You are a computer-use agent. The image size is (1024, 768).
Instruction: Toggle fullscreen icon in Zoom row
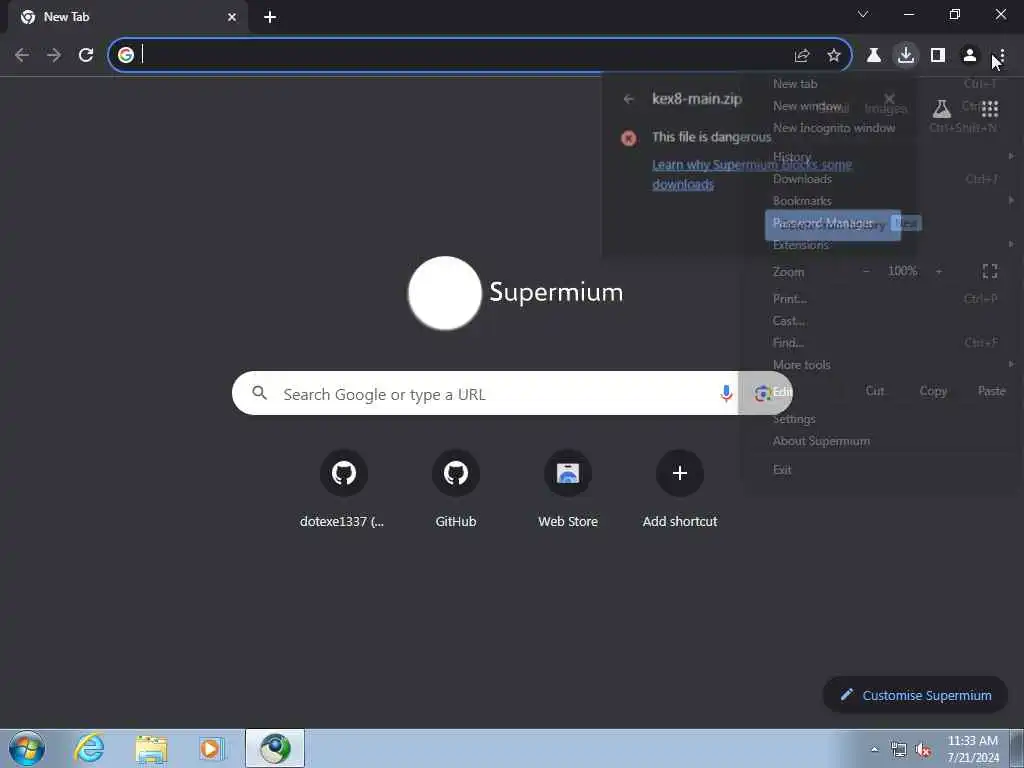click(989, 271)
